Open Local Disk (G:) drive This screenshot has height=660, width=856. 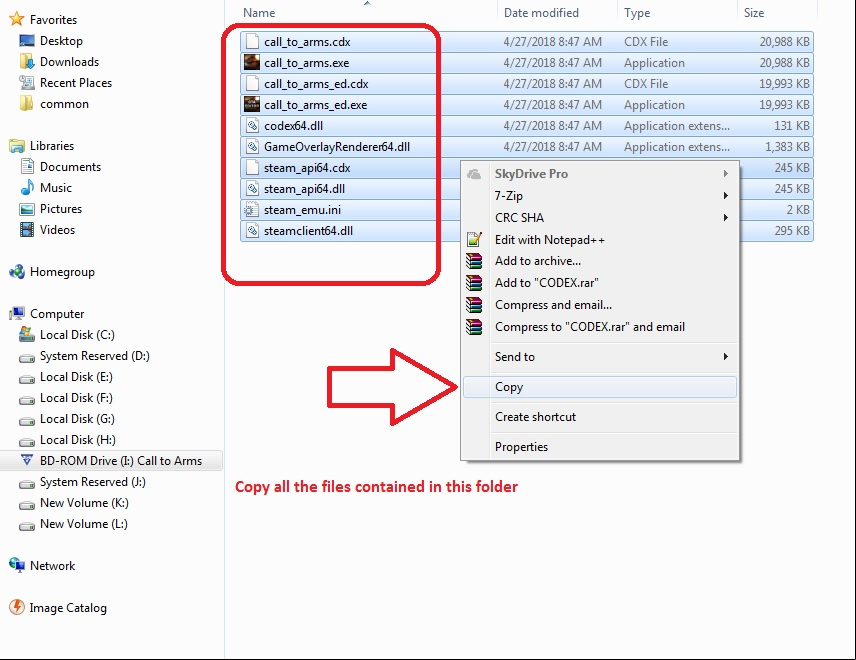77,419
